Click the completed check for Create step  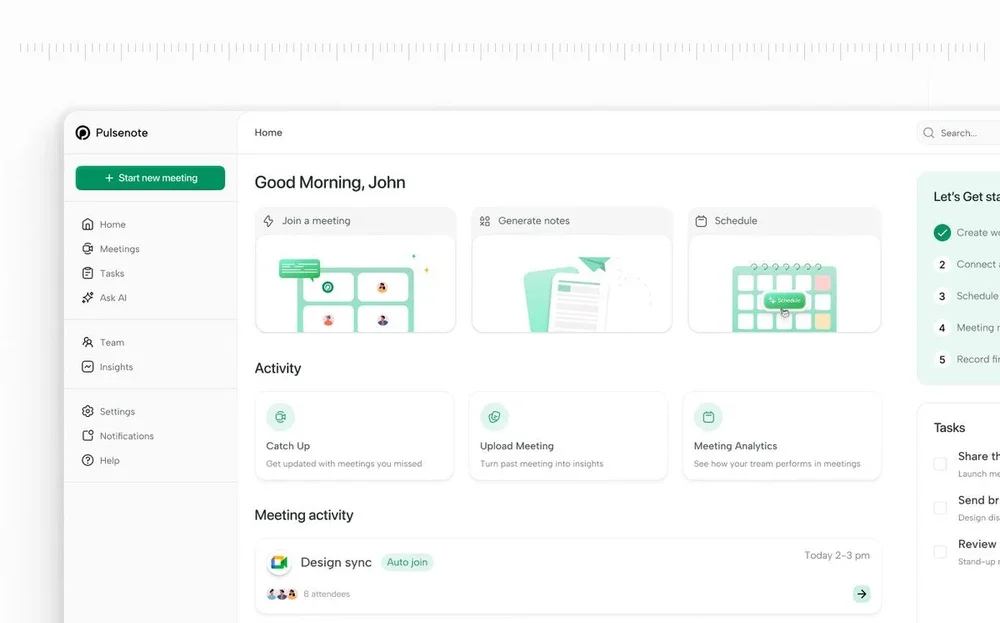pyautogui.click(x=942, y=233)
